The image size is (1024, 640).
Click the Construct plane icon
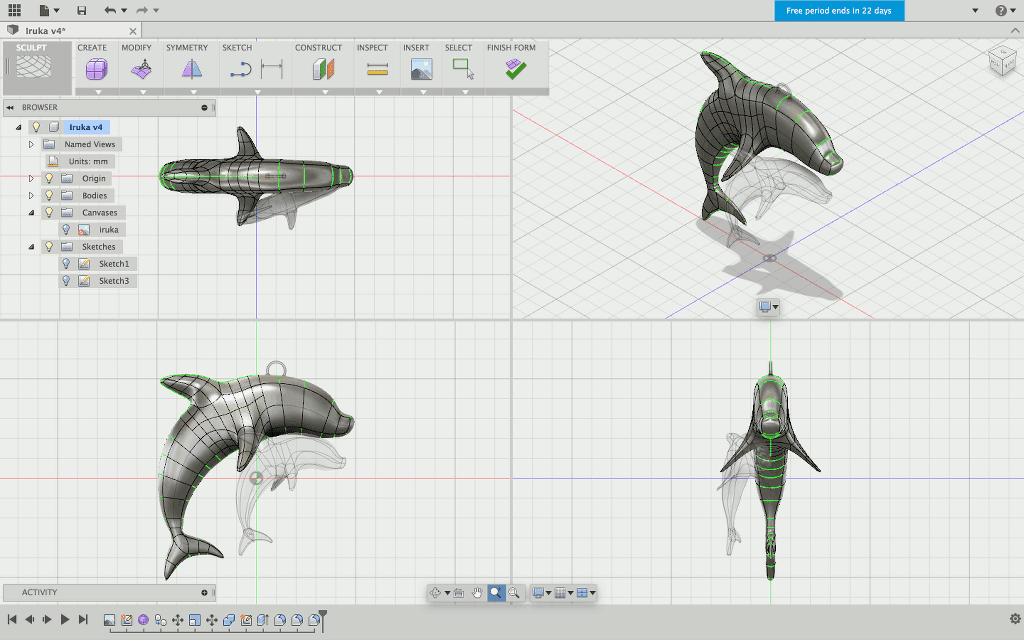pyautogui.click(x=322, y=69)
